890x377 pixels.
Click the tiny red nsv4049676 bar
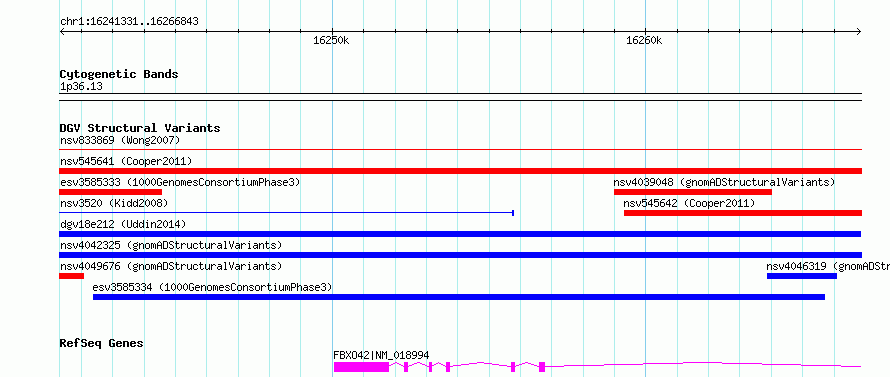point(72,276)
